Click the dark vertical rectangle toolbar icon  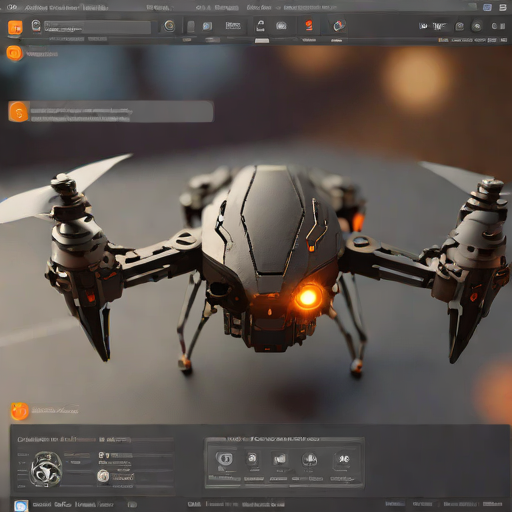(x=191, y=27)
